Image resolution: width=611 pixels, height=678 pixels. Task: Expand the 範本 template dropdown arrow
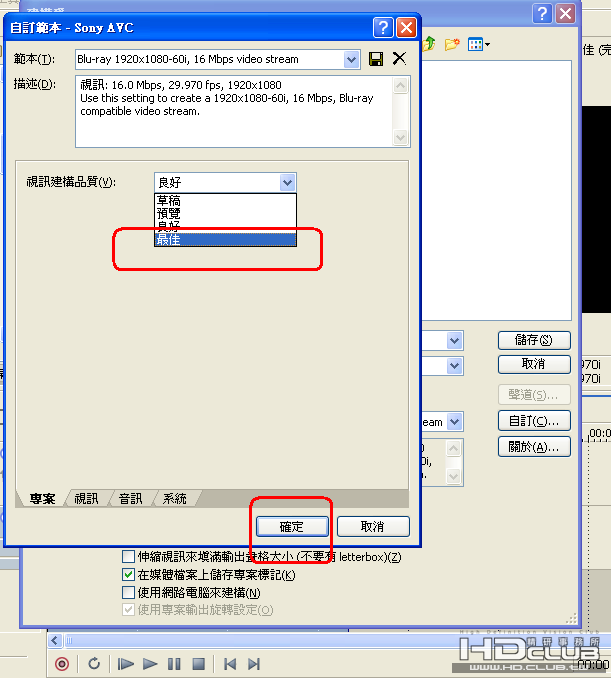tap(352, 59)
